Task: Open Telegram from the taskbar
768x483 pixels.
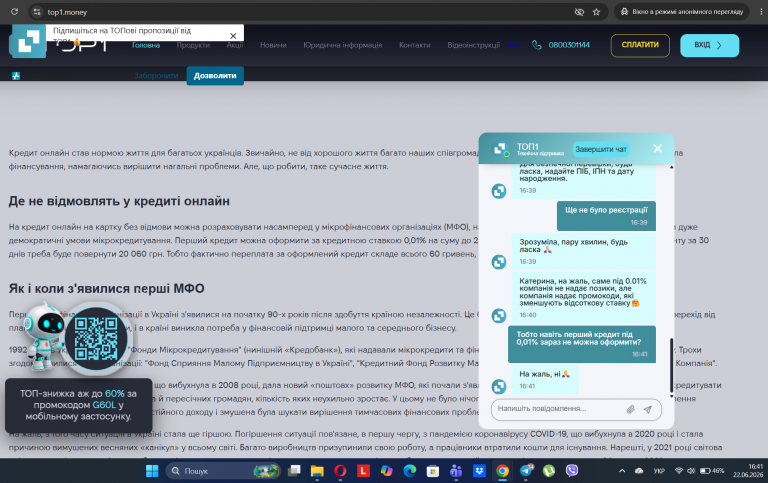Action: pos(526,471)
